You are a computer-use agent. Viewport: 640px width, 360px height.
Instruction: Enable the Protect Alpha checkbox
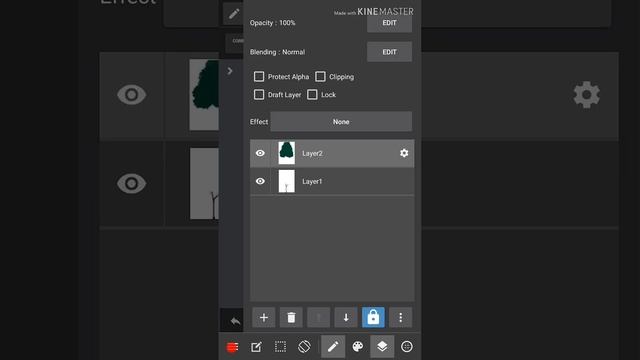(x=259, y=76)
